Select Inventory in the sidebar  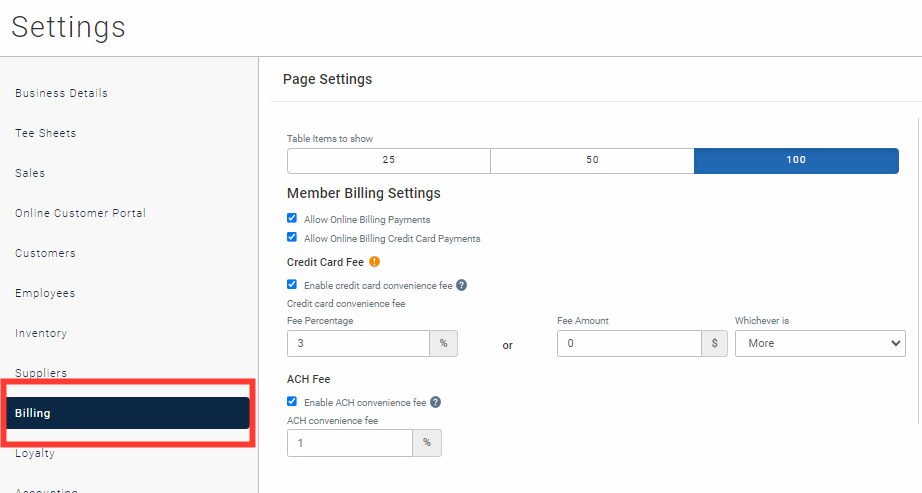tap(41, 333)
